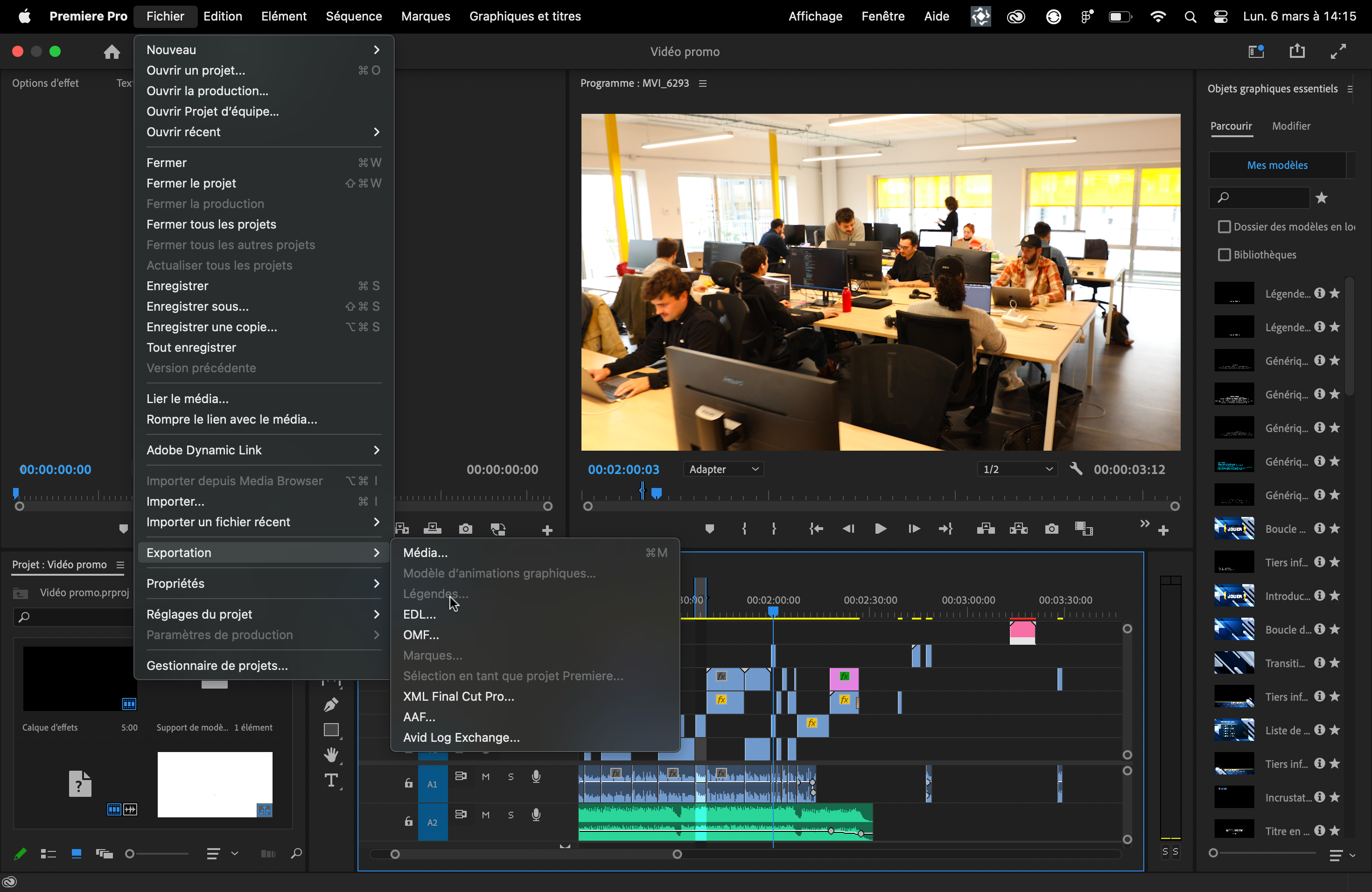Open Program monitor wrench settings
Screen dimensions: 1372x892
coord(1076,469)
